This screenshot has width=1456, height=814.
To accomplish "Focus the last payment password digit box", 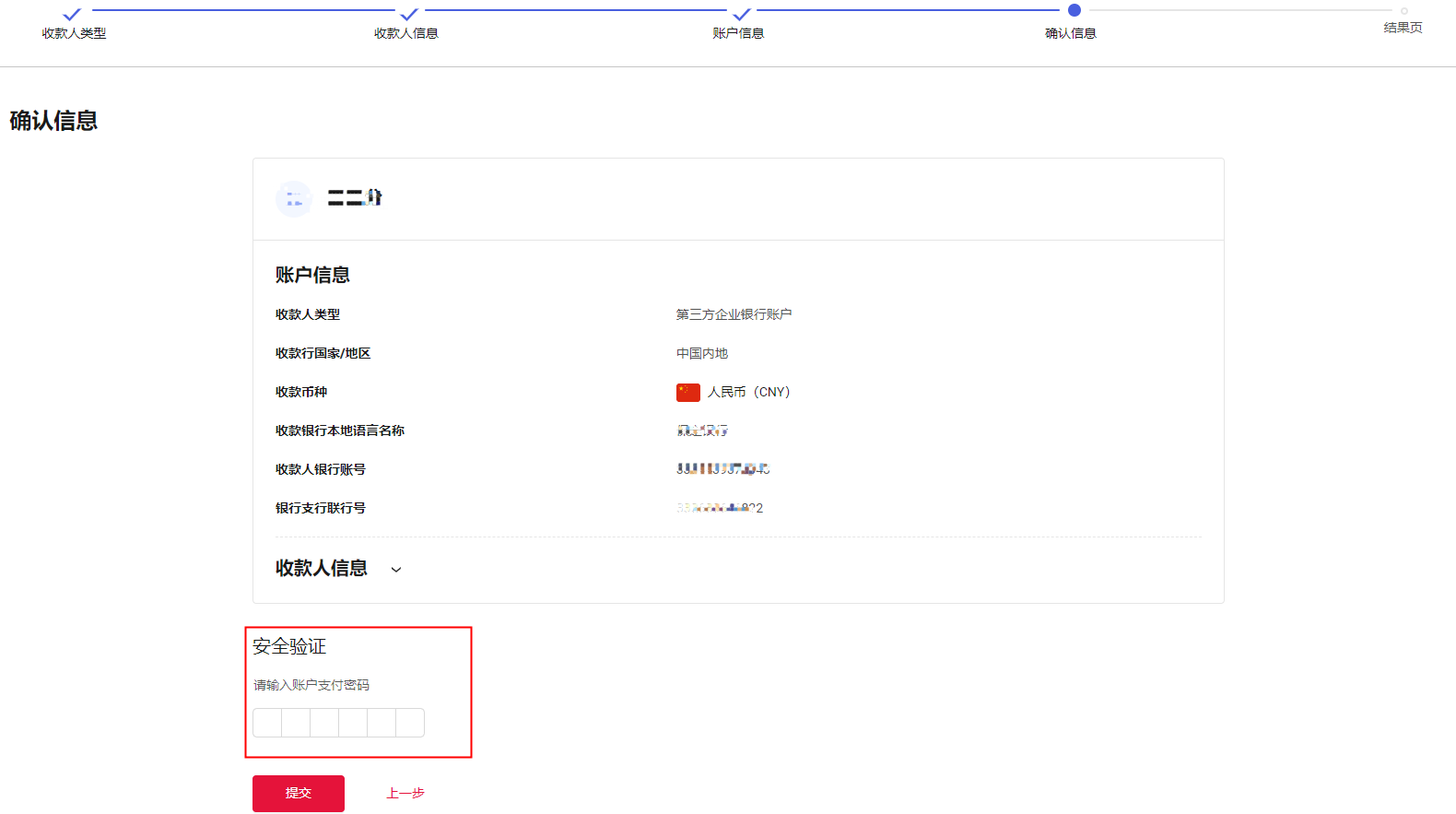I will (x=410, y=723).
